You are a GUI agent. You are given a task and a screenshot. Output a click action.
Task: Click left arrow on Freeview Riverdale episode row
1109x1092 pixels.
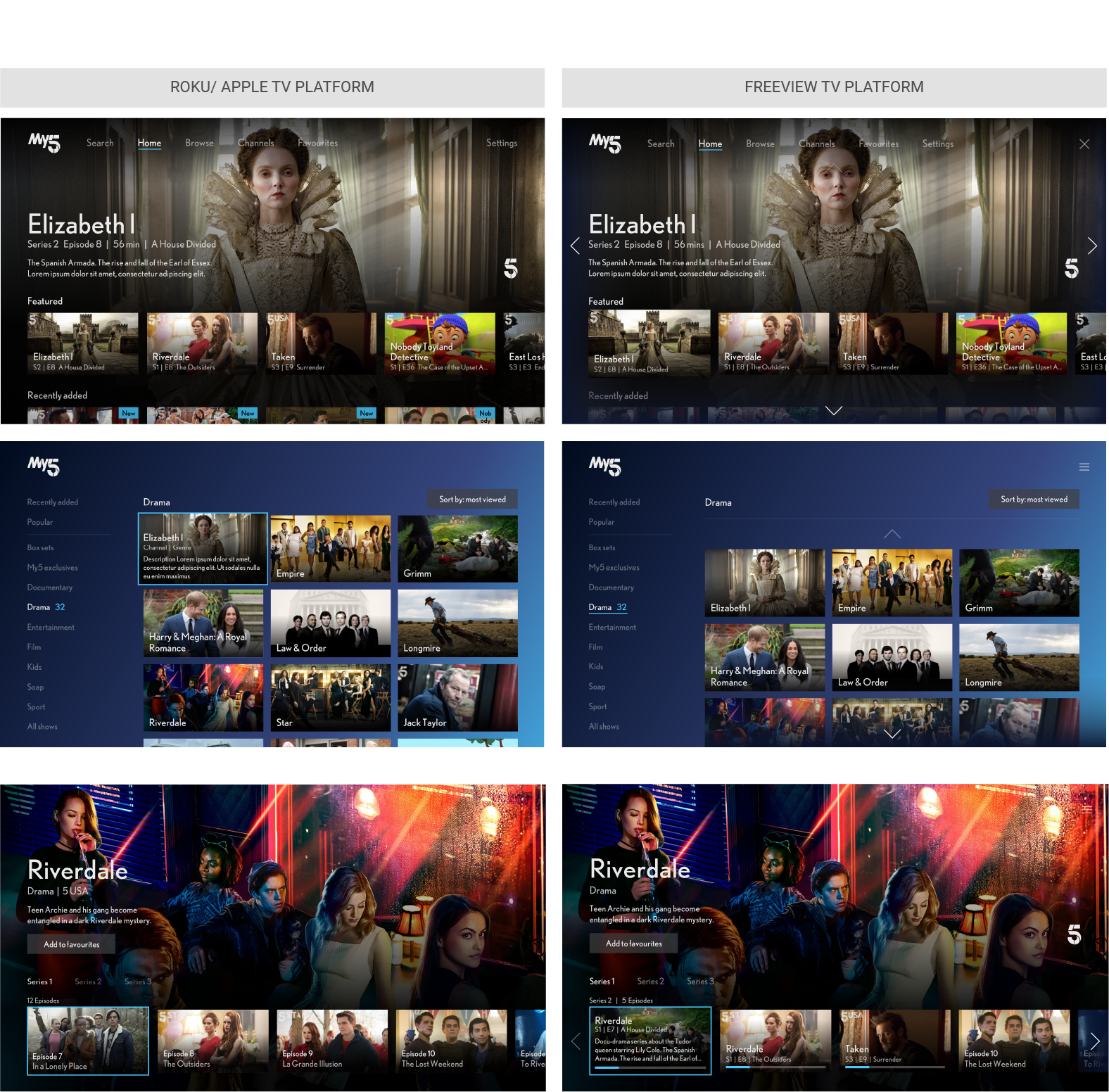pyautogui.click(x=576, y=1041)
